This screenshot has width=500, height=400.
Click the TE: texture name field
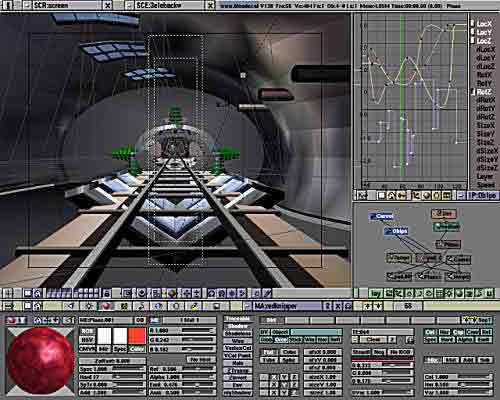pyautogui.click(x=383, y=332)
